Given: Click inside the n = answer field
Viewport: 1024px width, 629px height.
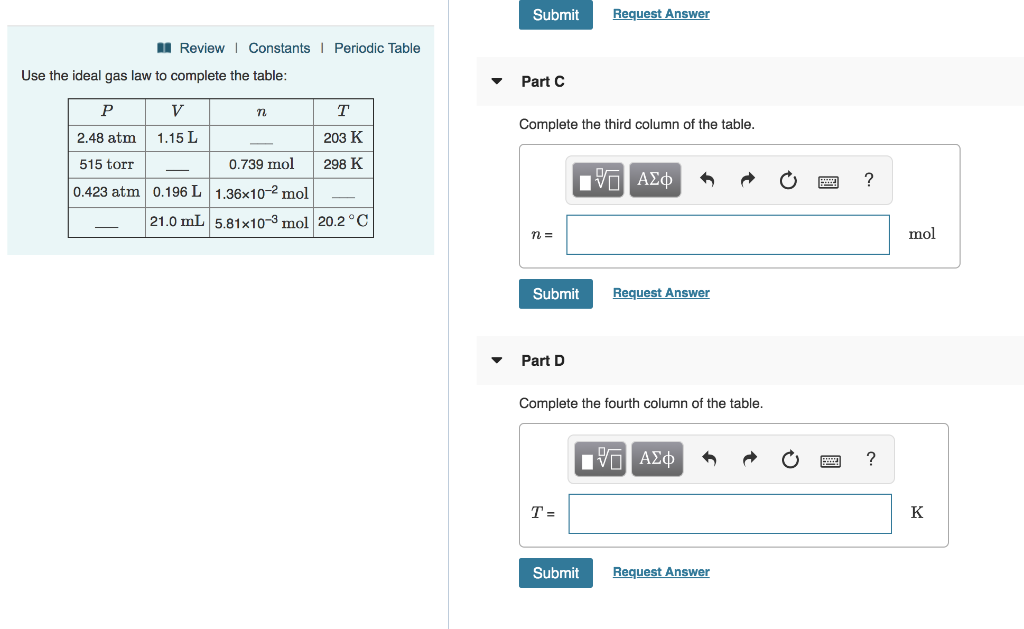Looking at the screenshot, I should tap(727, 234).
